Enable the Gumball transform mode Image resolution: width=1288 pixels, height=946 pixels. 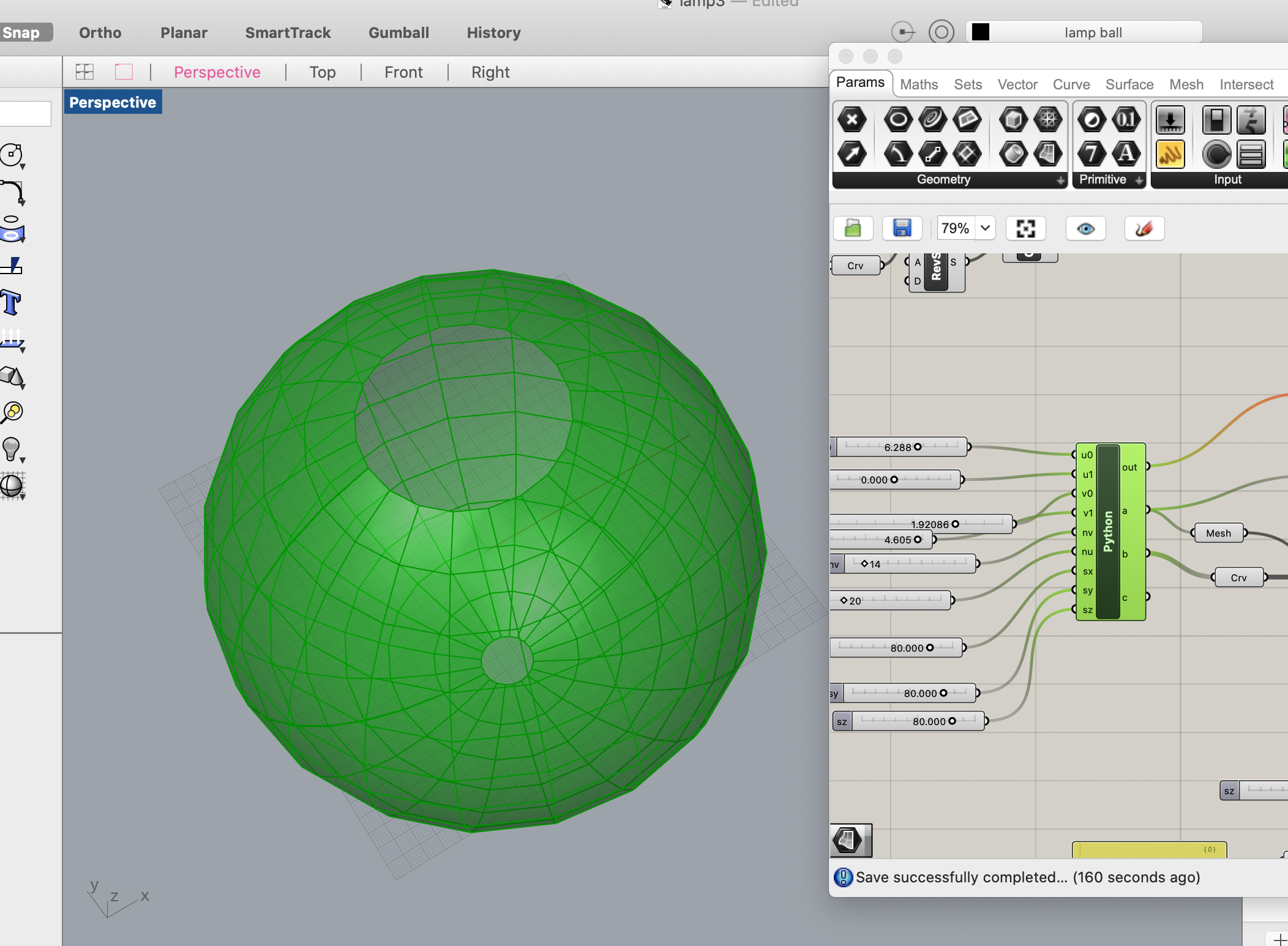pos(398,32)
